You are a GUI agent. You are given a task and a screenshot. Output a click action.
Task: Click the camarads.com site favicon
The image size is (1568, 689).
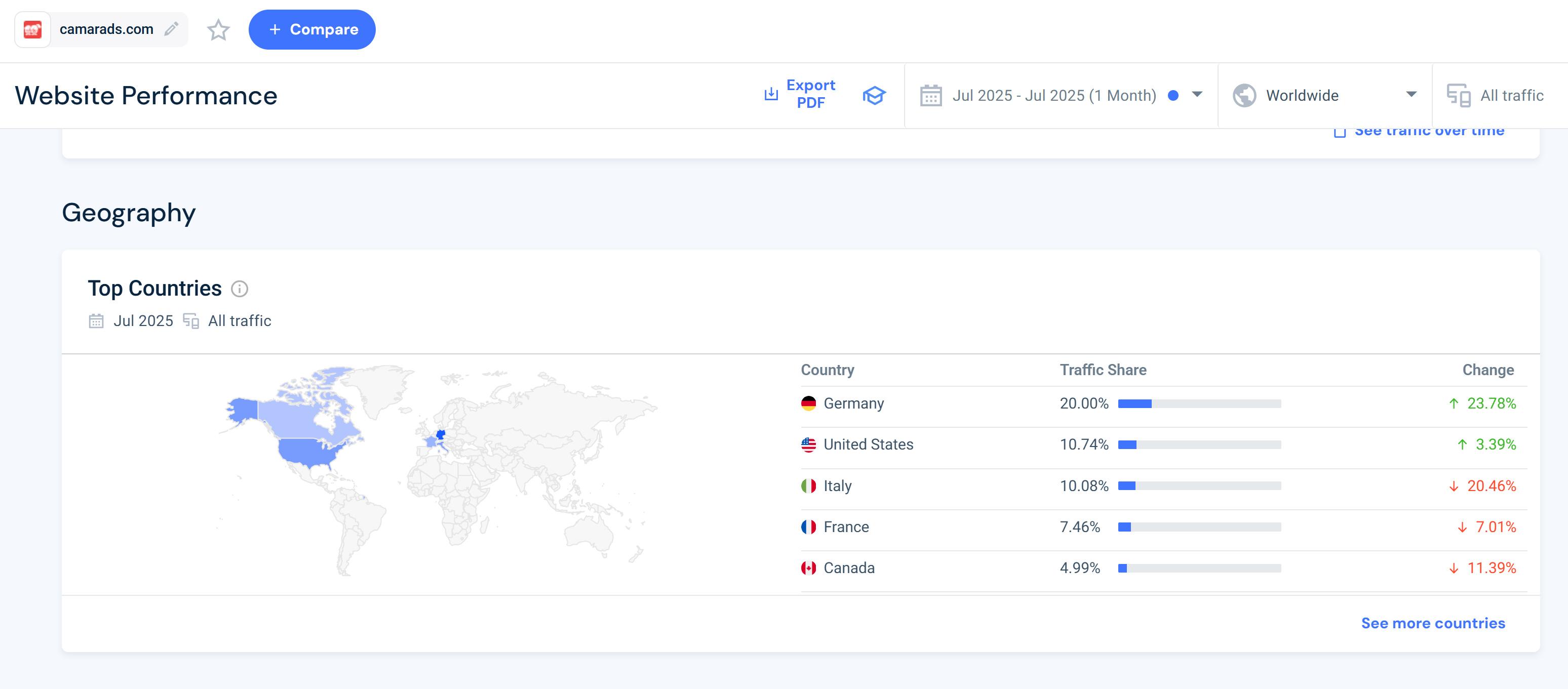32,29
